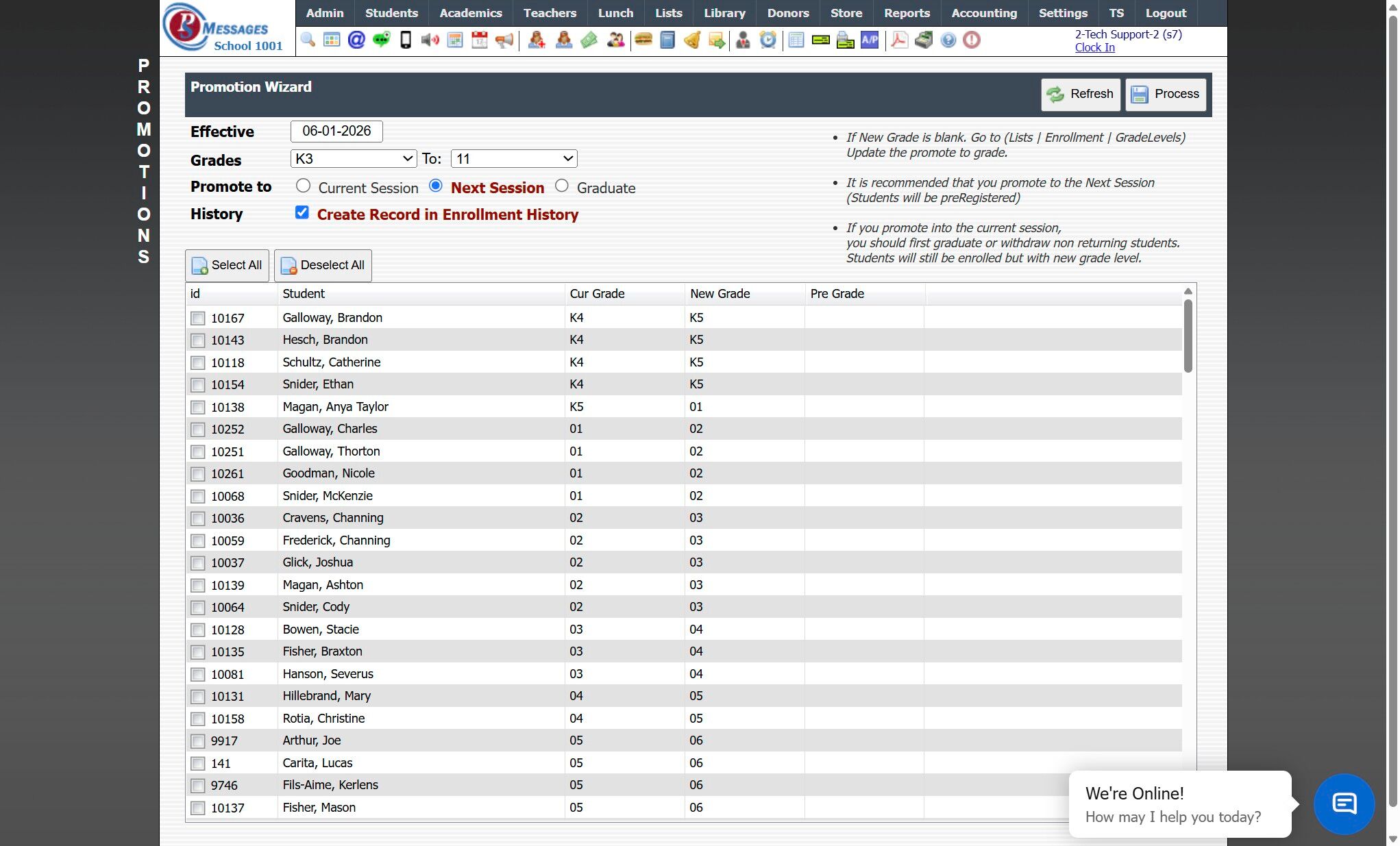Click the red megaphone announcement icon
This screenshot has width=1400, height=846.
[x=504, y=40]
